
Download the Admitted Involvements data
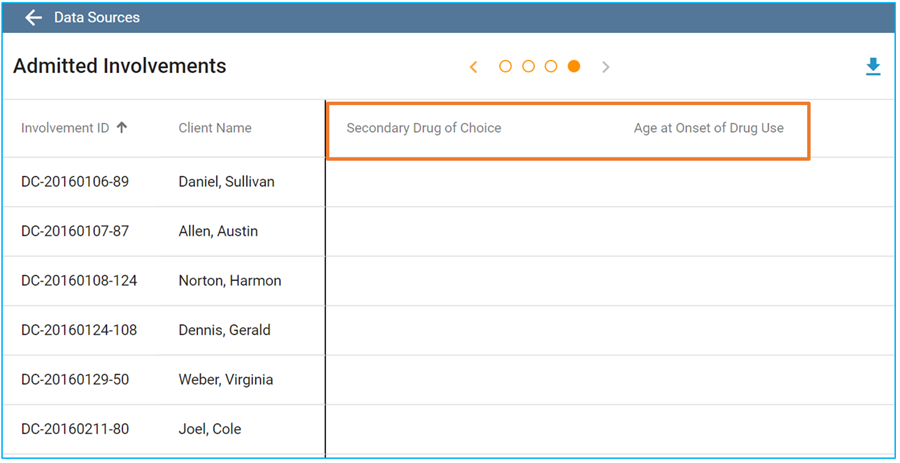tap(873, 67)
